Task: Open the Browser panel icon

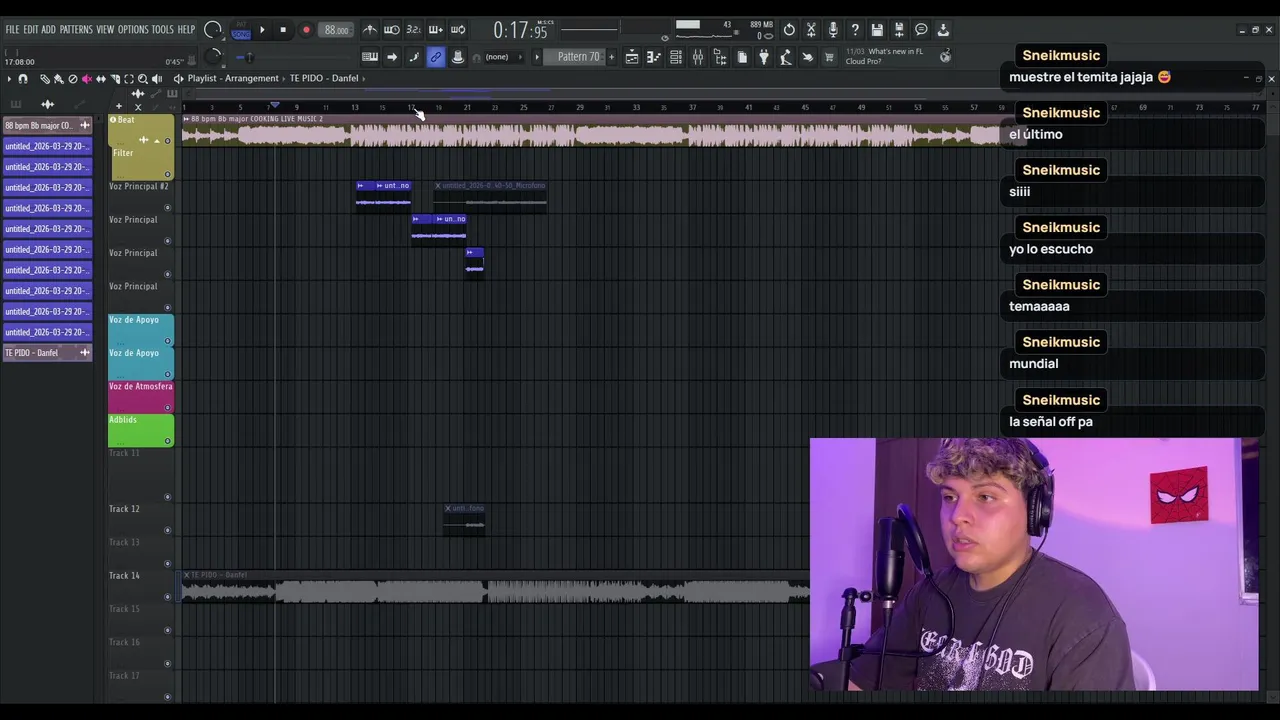Action: (720, 57)
